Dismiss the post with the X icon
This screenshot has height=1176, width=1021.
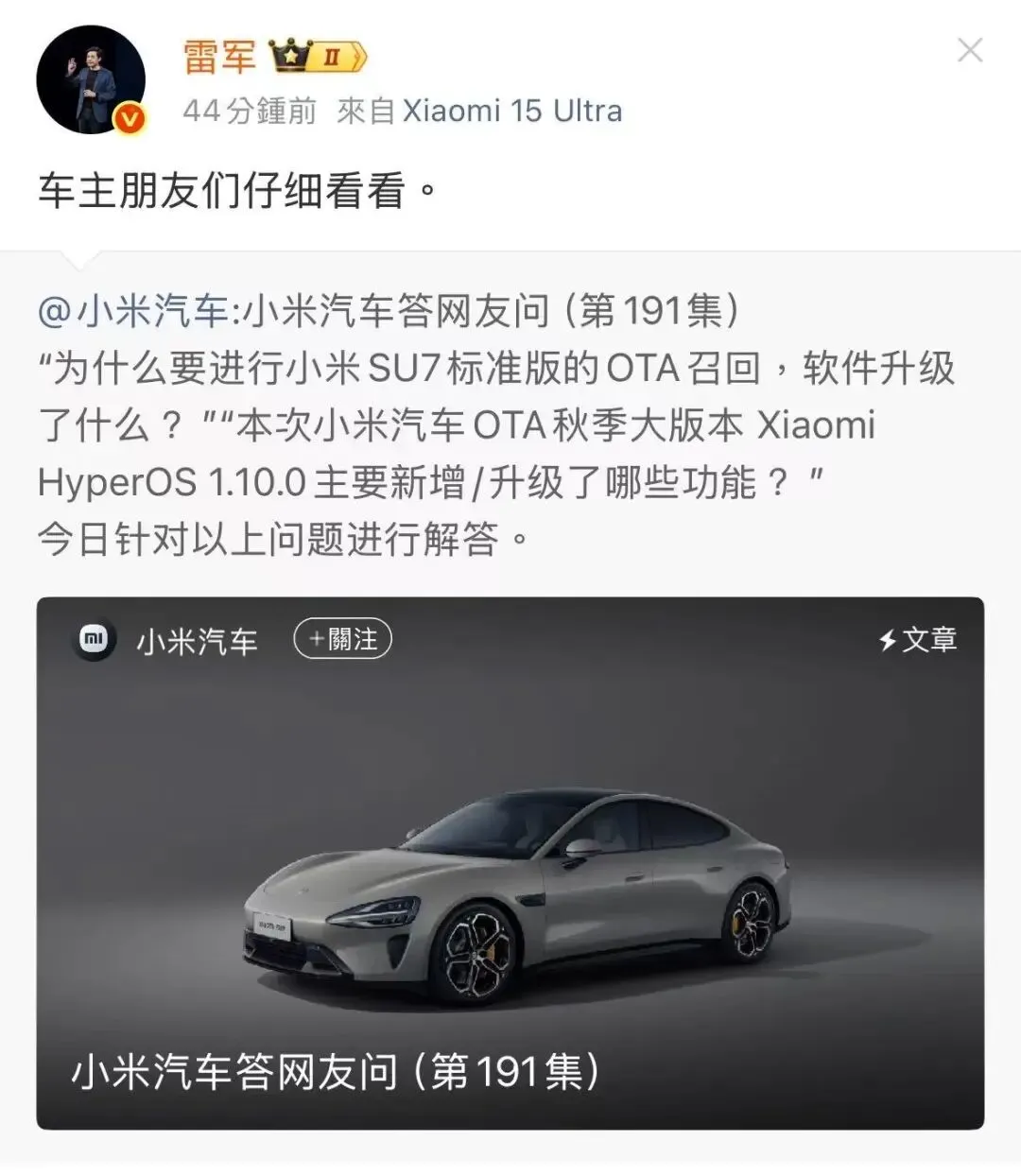971,50
